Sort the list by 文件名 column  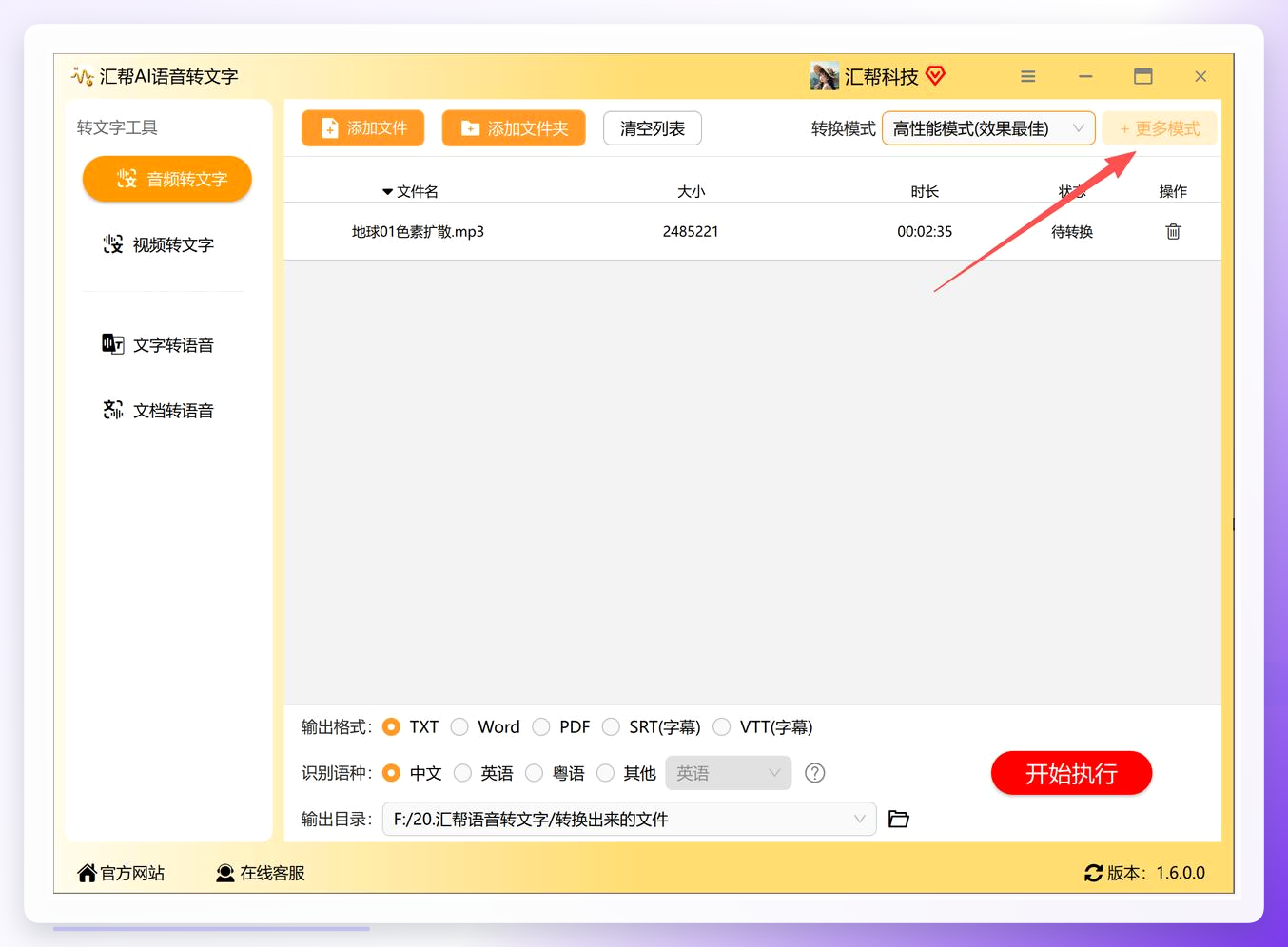410,191
